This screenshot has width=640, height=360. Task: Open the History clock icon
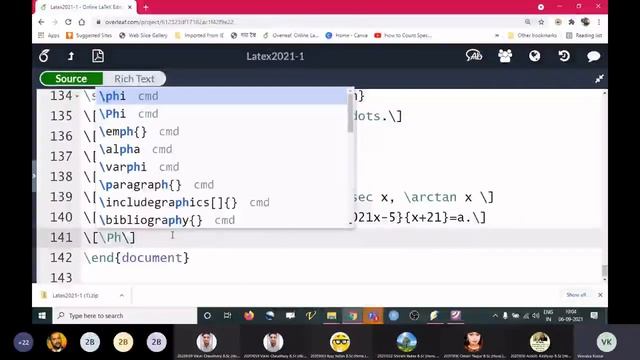pos(564,56)
